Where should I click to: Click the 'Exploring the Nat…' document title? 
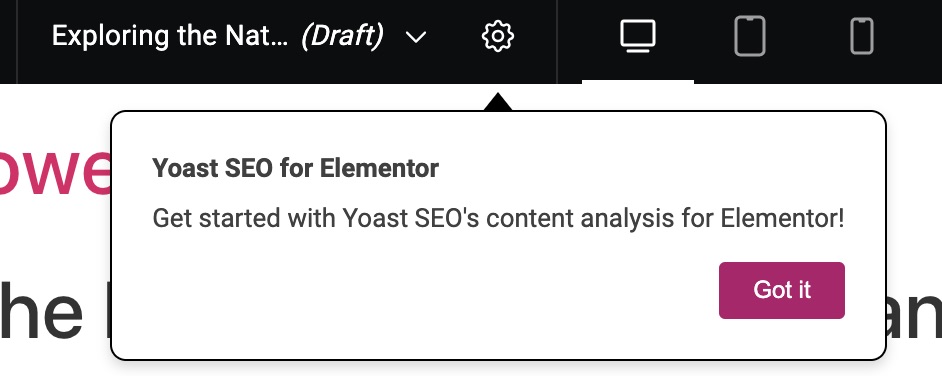click(x=169, y=36)
